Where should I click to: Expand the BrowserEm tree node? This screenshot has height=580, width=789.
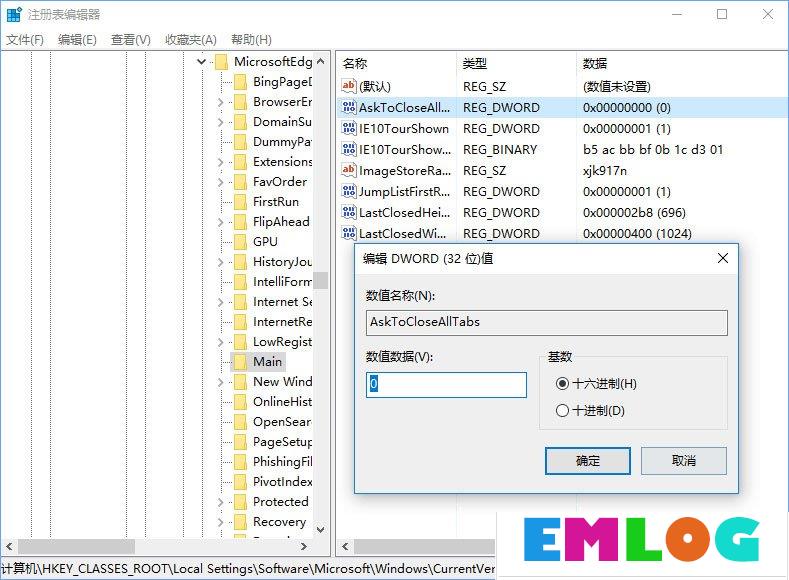coord(220,102)
